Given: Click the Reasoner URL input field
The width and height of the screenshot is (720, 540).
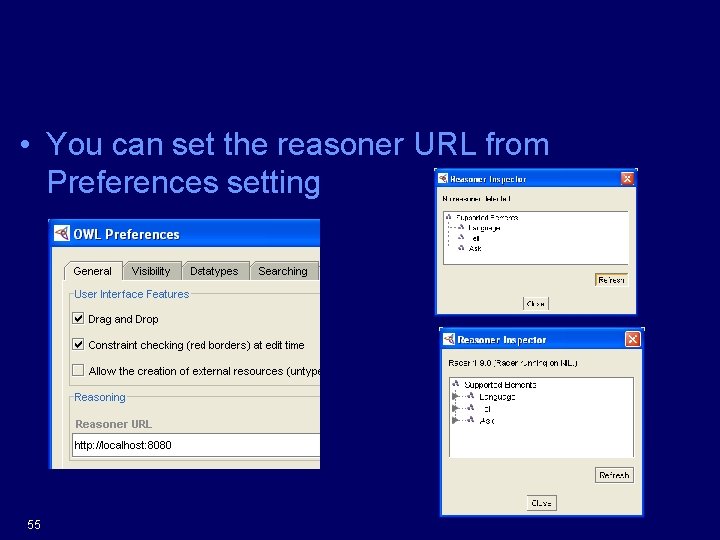Looking at the screenshot, I should click(x=196, y=445).
